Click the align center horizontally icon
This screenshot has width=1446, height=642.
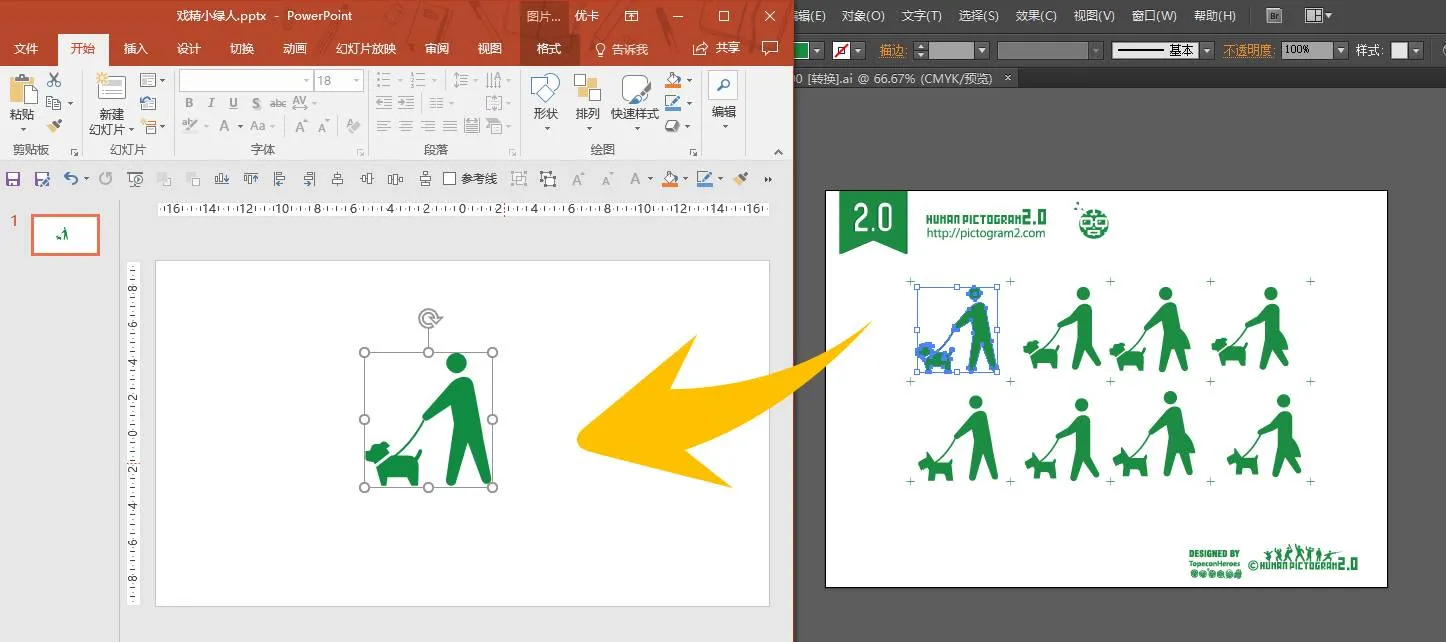click(338, 179)
